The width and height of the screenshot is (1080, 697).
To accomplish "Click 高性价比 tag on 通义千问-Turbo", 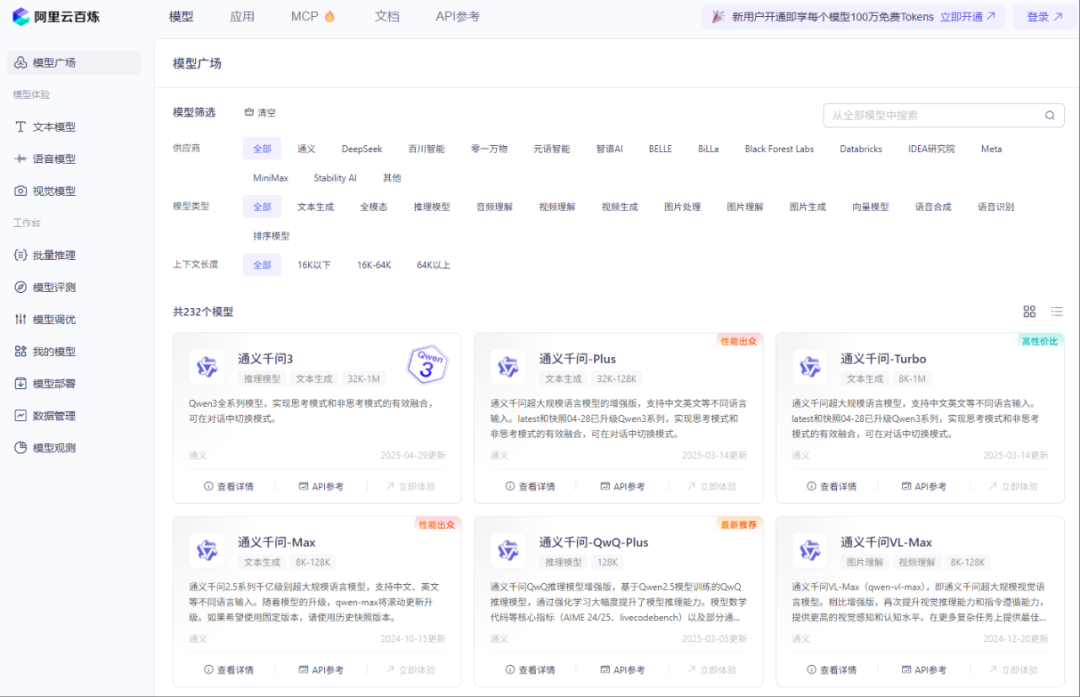I will (1040, 341).
